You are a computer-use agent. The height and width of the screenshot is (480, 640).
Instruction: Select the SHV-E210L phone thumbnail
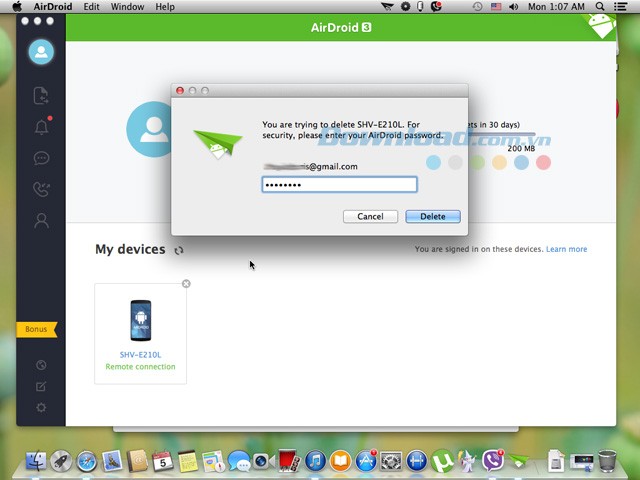[140, 320]
